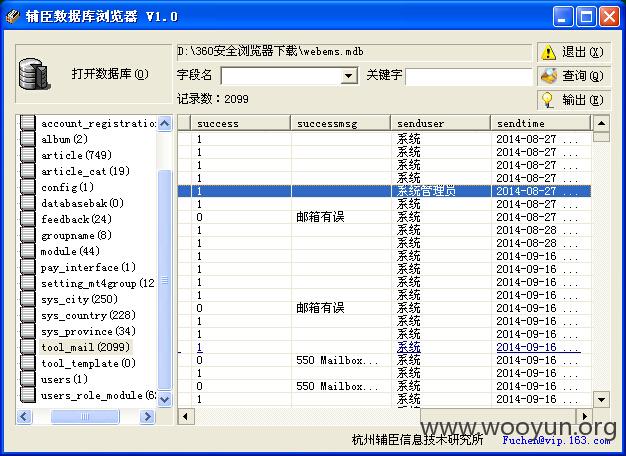Click the first 邮箱有误 cell dated 2014-08-27
Image resolution: width=626 pixels, height=456 pixels.
(341, 217)
